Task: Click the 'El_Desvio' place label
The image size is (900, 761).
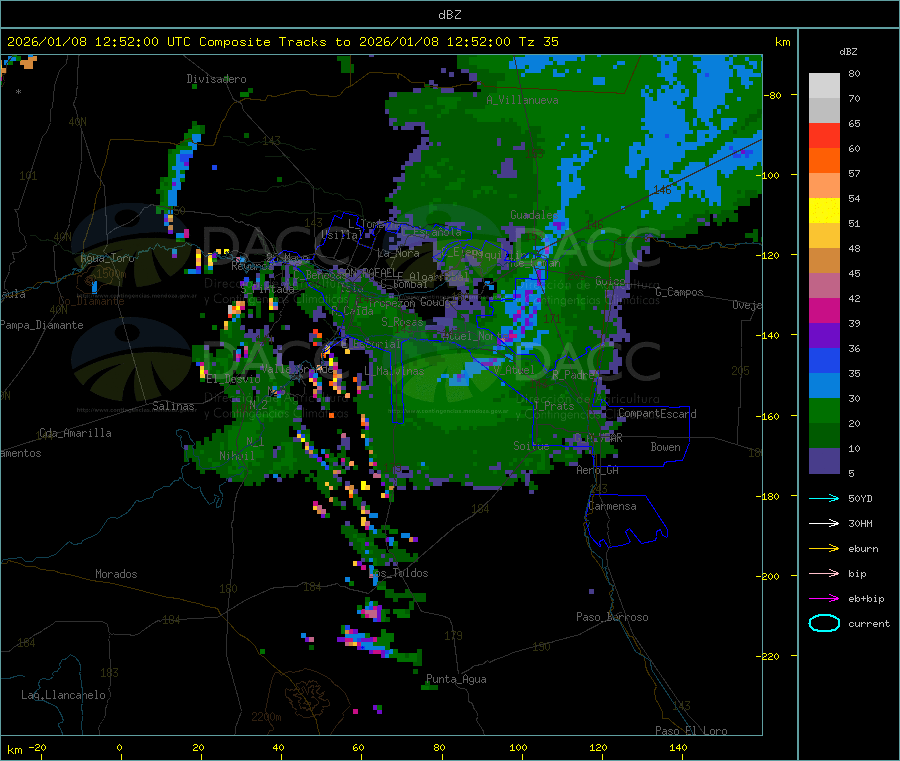Action: pos(233,379)
